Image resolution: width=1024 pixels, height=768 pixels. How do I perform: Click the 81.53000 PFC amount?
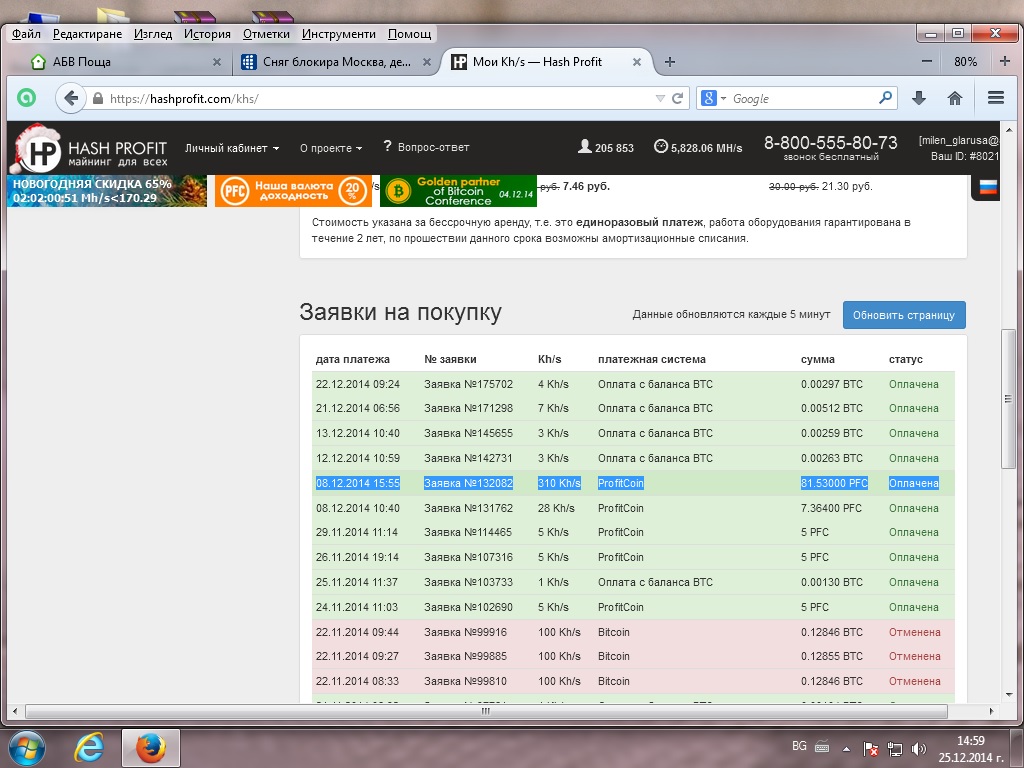[834, 483]
